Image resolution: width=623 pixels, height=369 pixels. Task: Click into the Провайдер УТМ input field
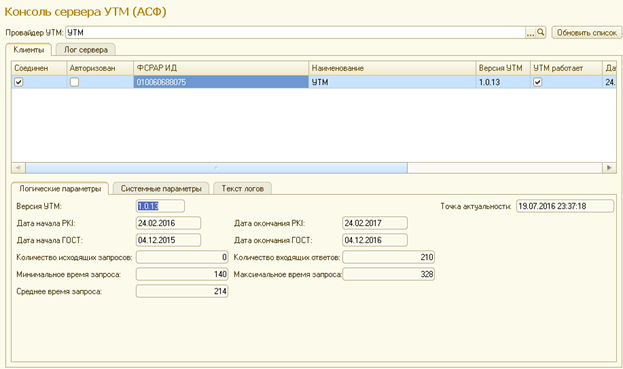(x=295, y=33)
